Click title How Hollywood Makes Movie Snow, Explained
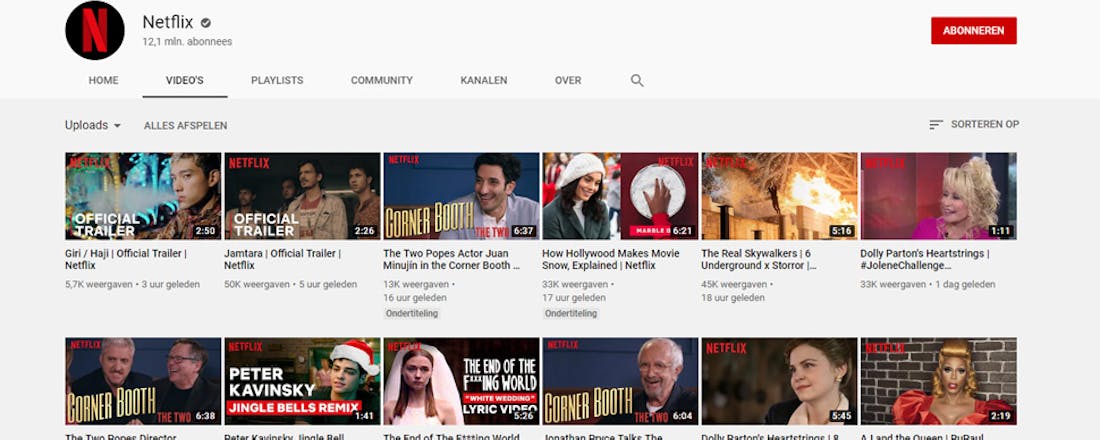 coord(611,260)
